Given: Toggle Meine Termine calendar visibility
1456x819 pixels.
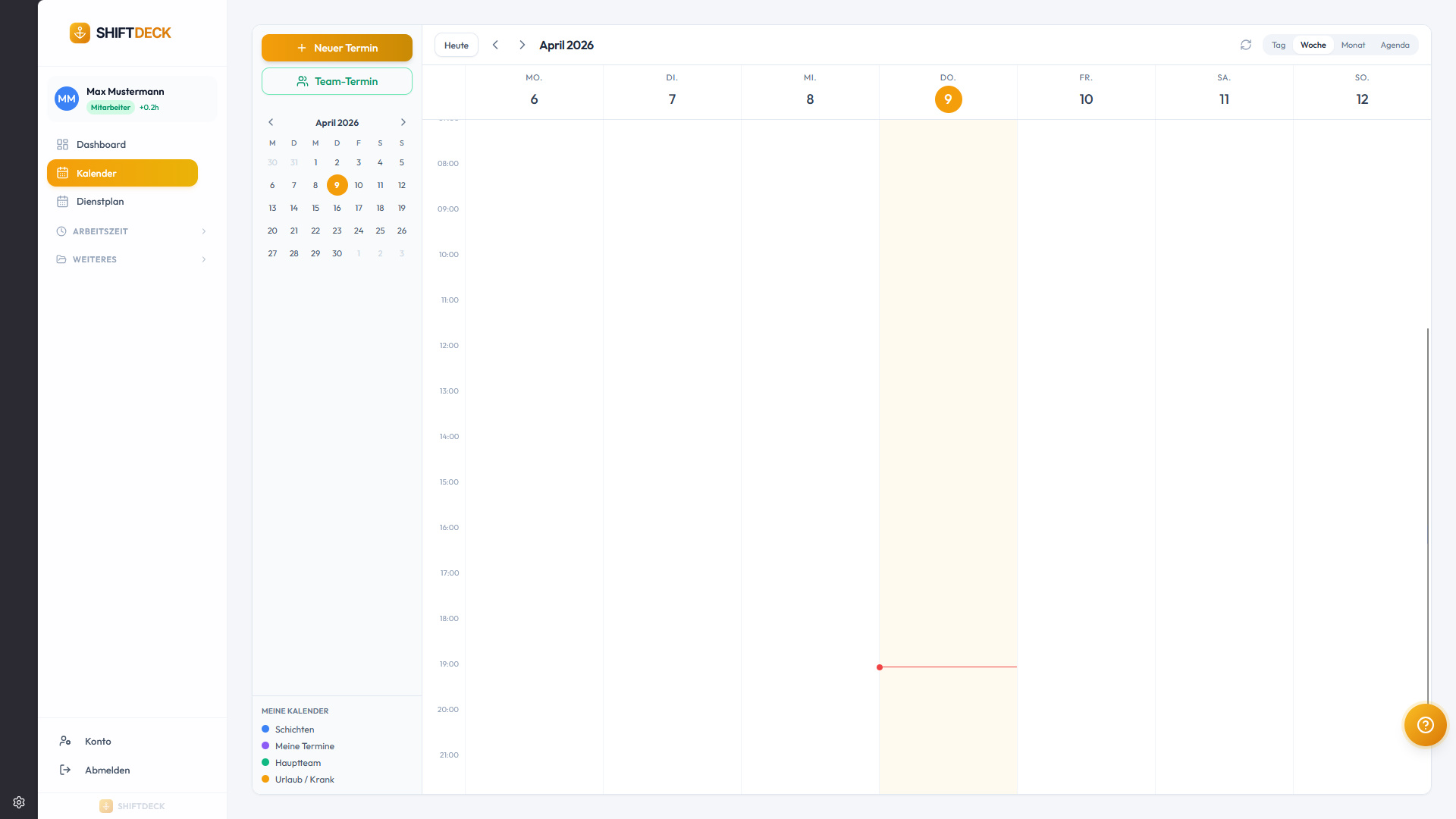Looking at the screenshot, I should point(265,746).
